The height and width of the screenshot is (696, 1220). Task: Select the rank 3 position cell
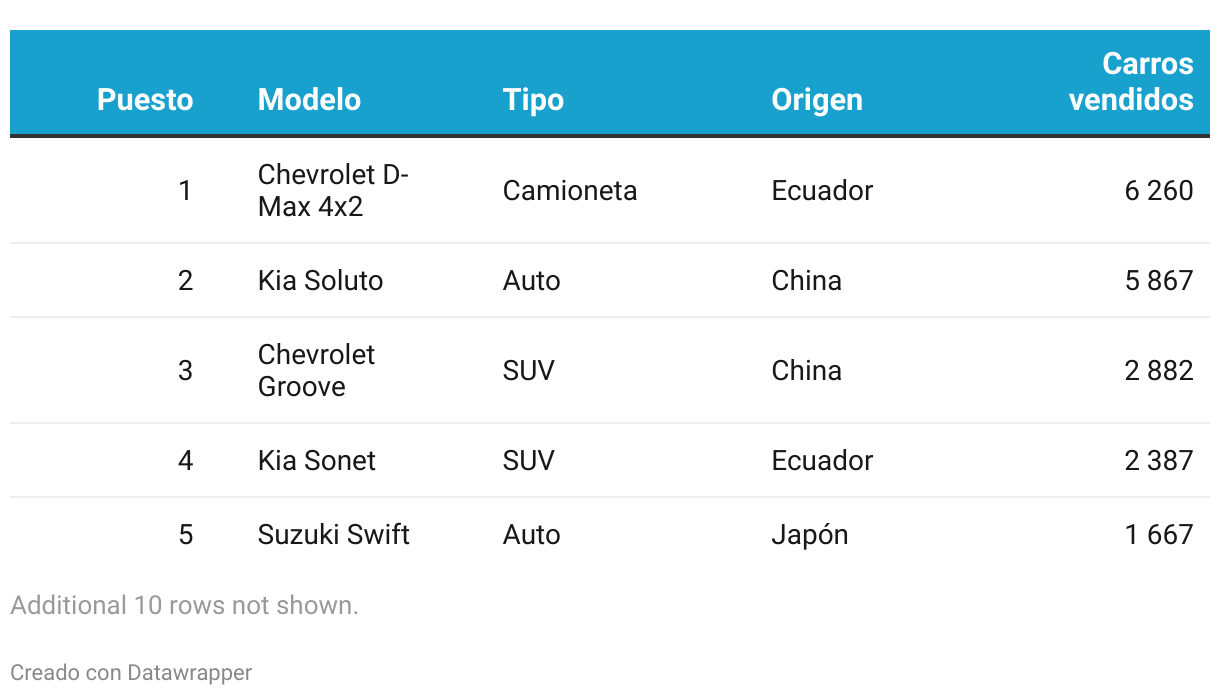point(185,370)
